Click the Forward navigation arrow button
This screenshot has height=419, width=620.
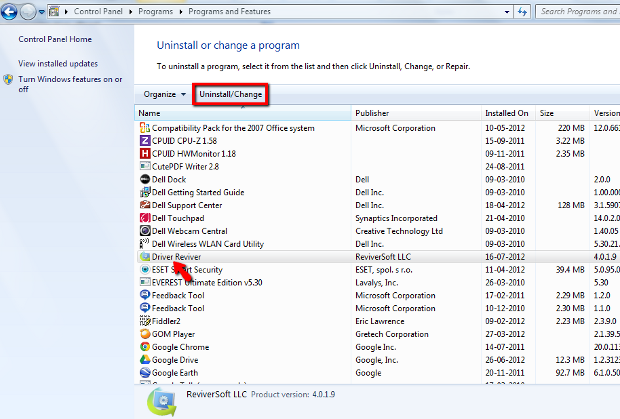(x=28, y=12)
